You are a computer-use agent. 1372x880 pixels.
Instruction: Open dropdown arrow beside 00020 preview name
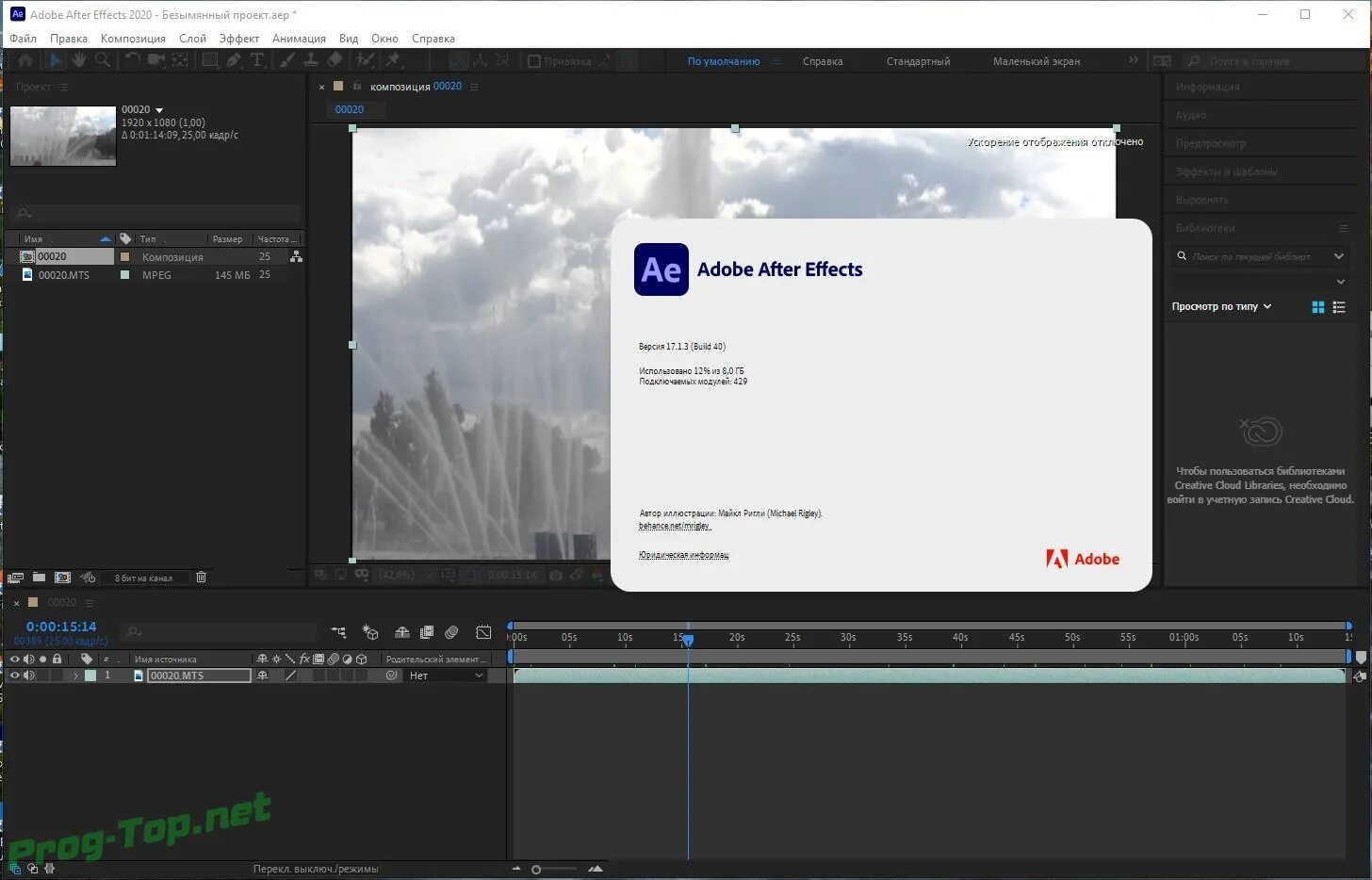pos(158,110)
